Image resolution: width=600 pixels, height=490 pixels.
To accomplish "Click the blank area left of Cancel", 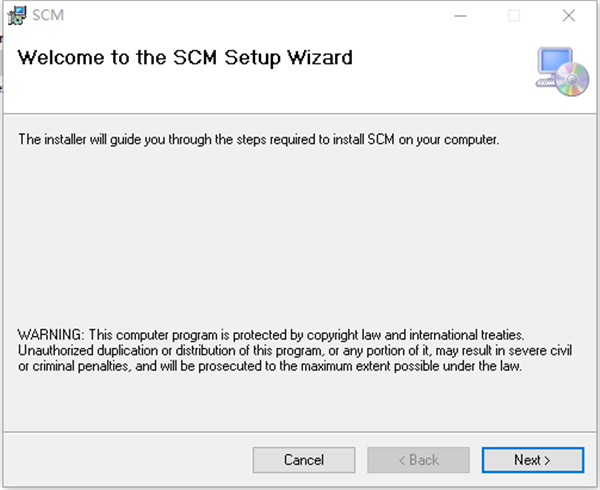I will [x=130, y=460].
